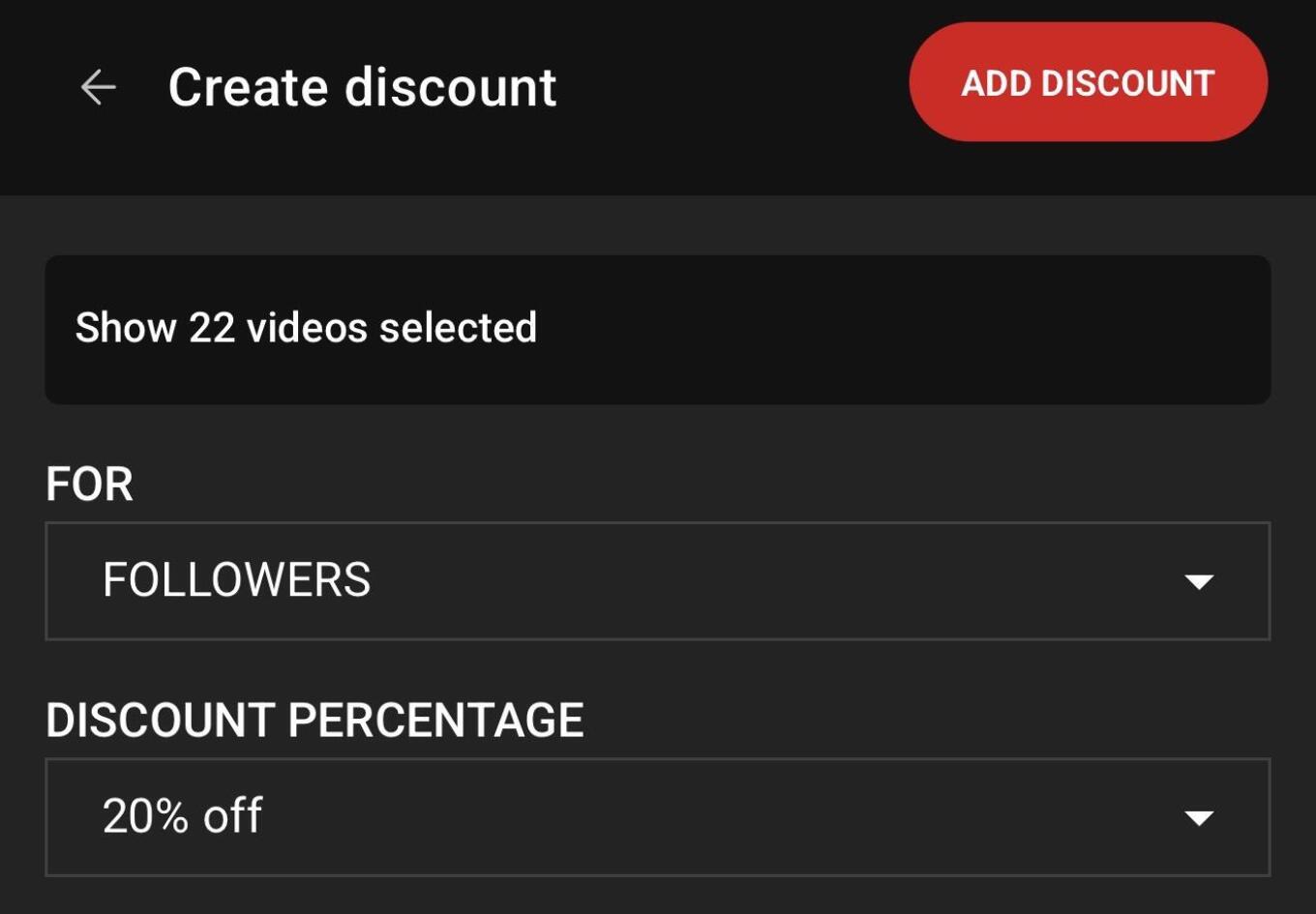Tap the word 'selected' in videos bar
This screenshot has width=1316, height=914.
pos(458,328)
